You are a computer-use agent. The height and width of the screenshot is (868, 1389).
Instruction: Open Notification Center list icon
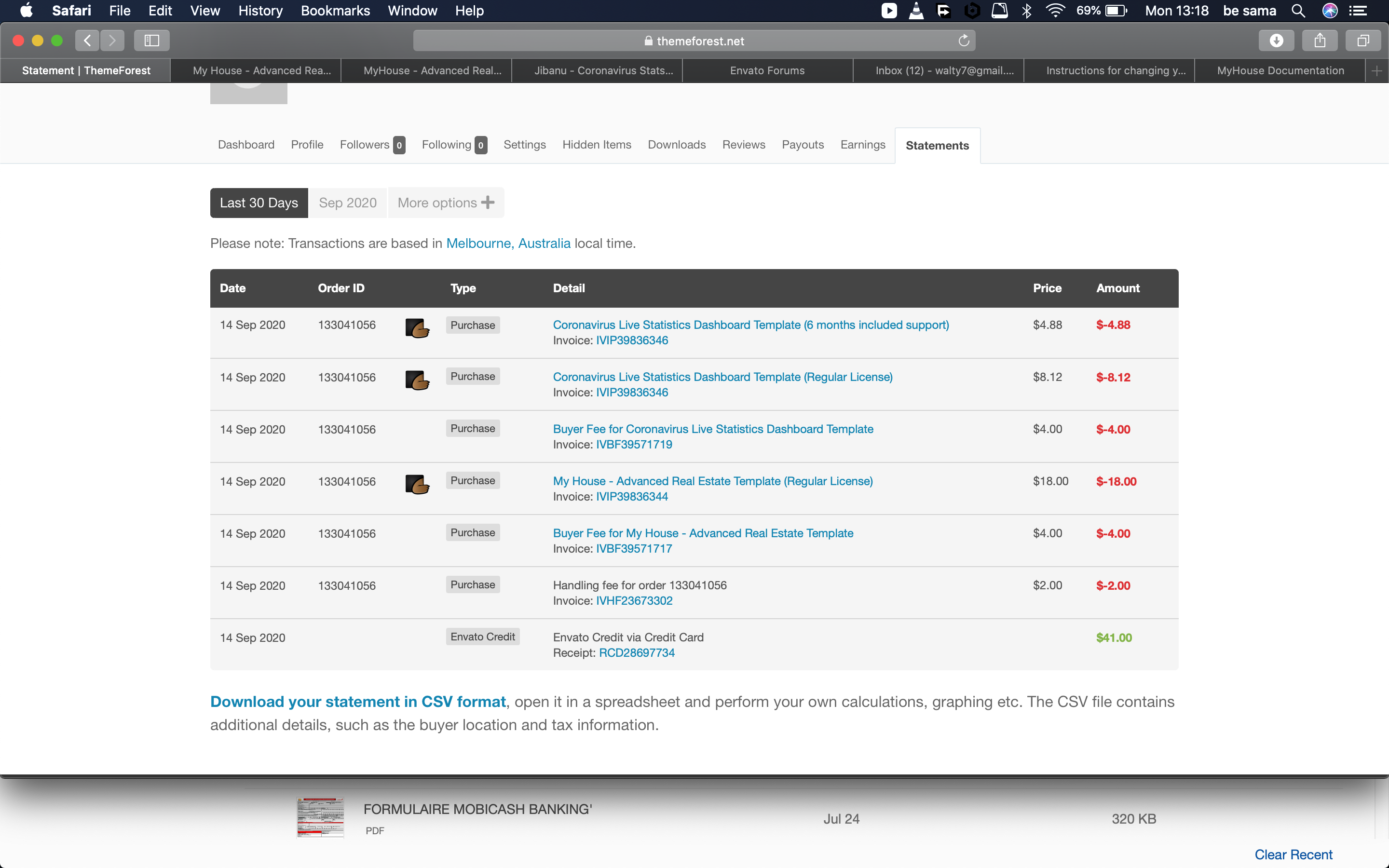(x=1358, y=10)
